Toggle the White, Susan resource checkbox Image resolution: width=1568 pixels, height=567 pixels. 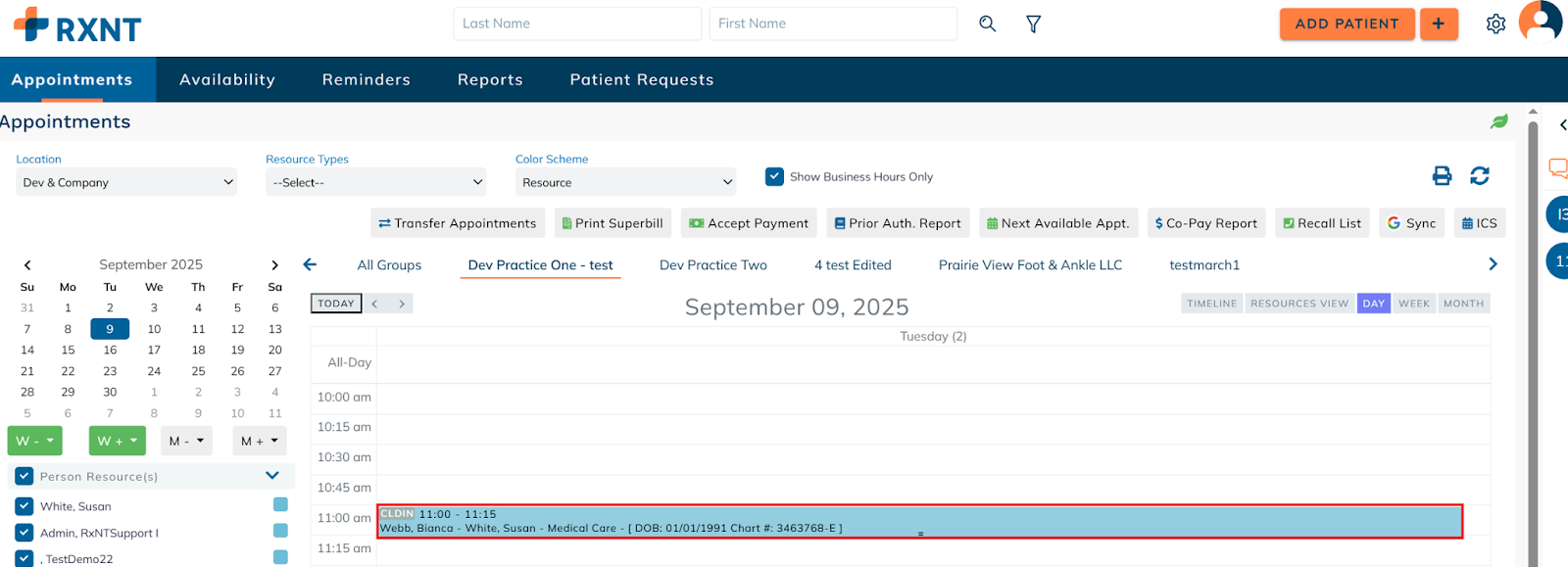[24, 506]
